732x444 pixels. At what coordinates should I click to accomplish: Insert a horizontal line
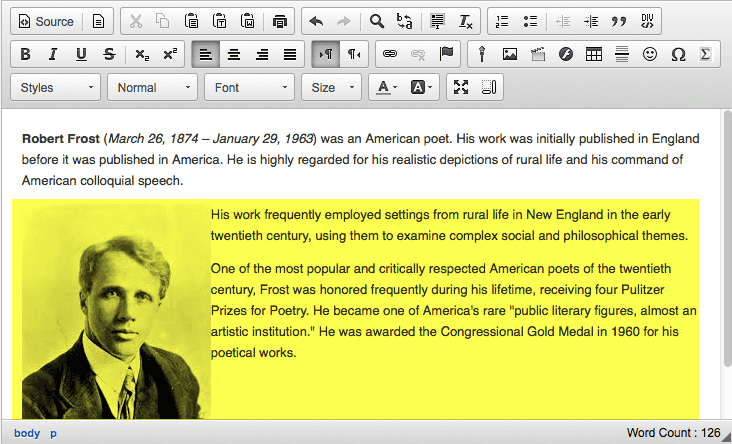click(622, 54)
